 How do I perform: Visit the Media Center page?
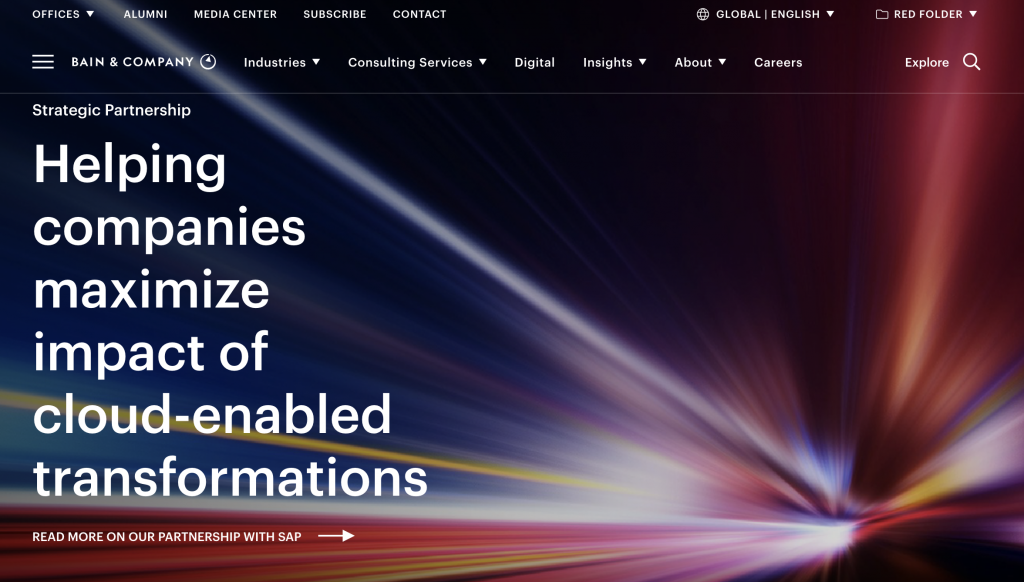(235, 14)
